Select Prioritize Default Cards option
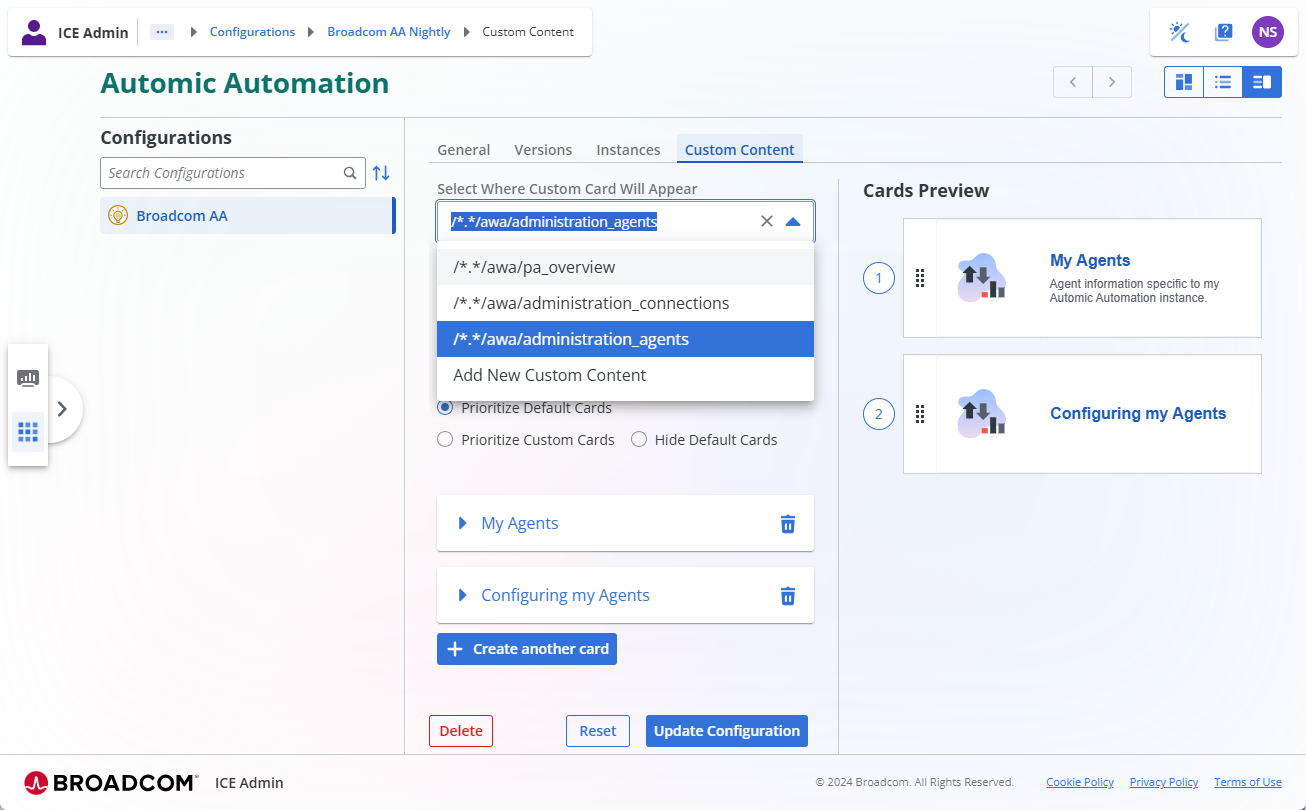 click(446, 408)
